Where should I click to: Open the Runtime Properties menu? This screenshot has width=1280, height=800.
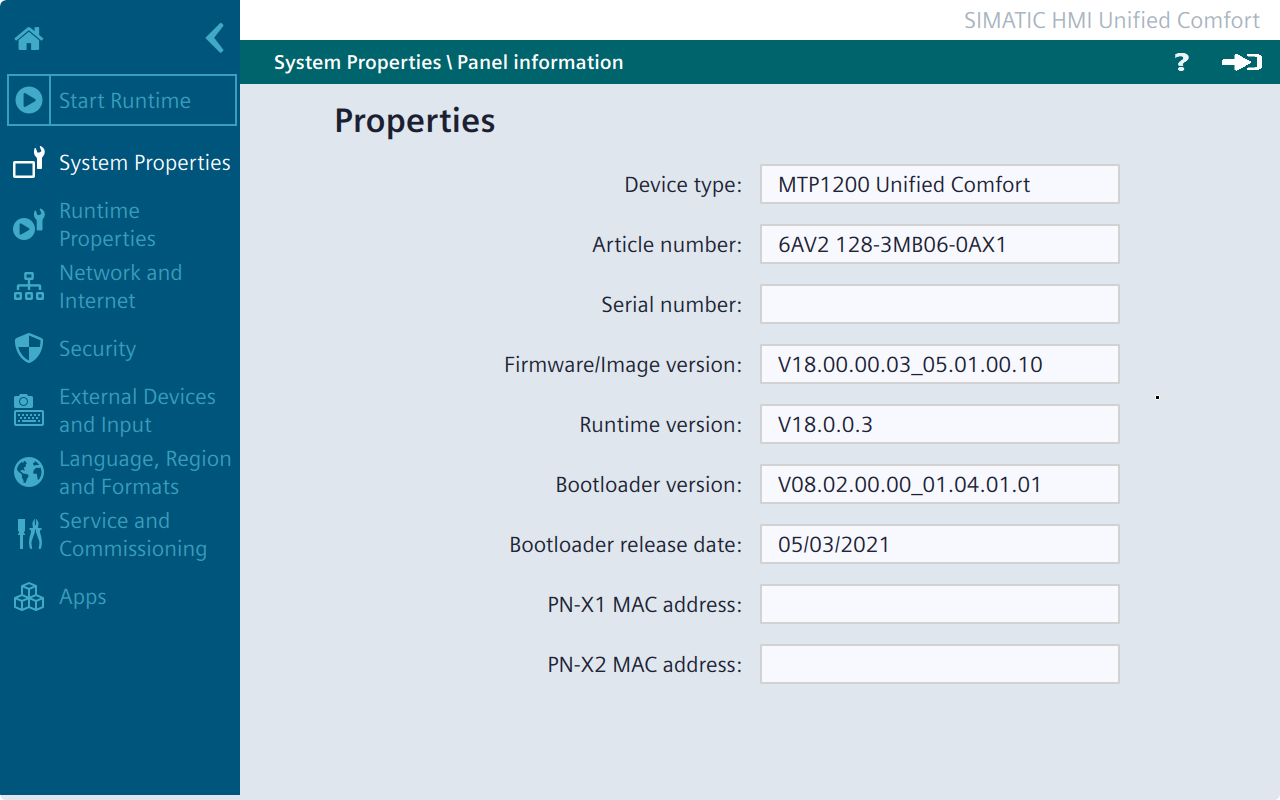coord(107,225)
